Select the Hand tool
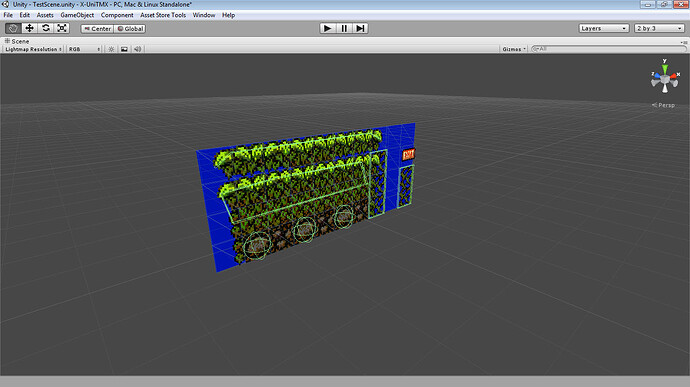Viewport: 690px width, 387px height. click(x=13, y=28)
